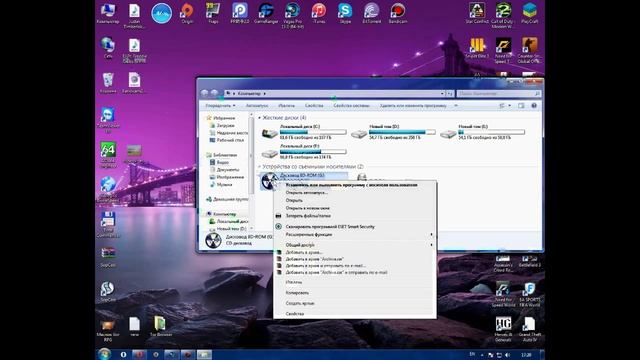Viewport: 640px width, 360px height.
Task: Click the Explorer back navigation button
Action: coord(204,93)
